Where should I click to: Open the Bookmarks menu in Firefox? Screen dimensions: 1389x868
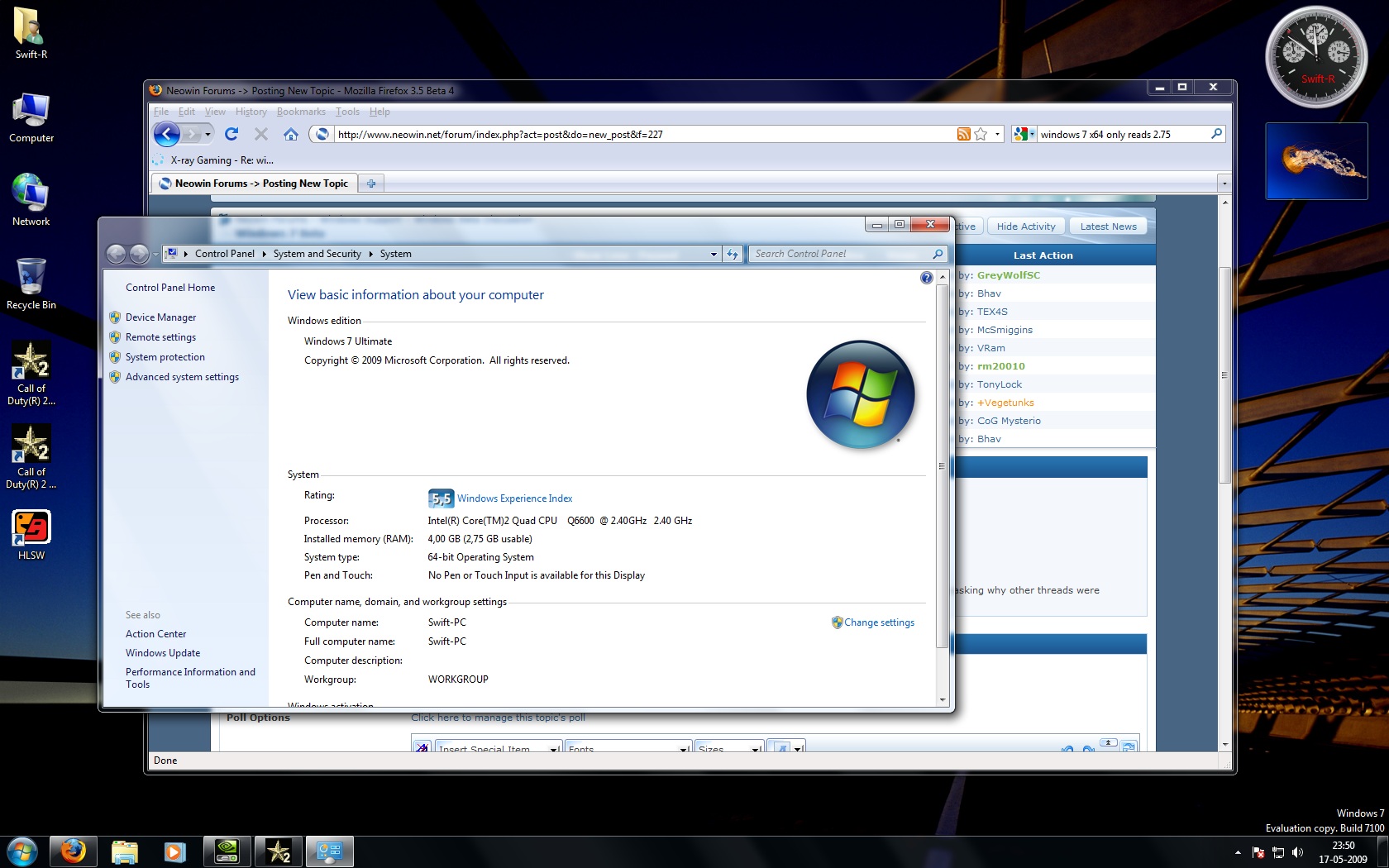[300, 112]
